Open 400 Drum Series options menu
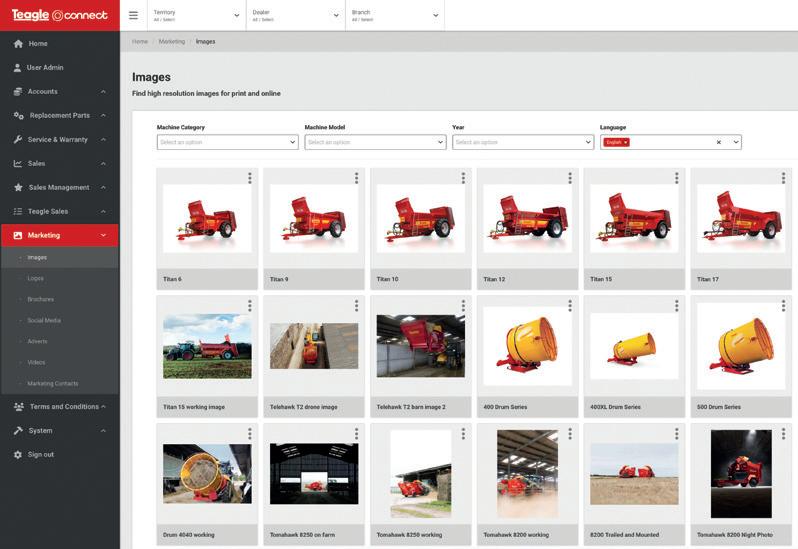Image resolution: width=798 pixels, height=549 pixels. click(570, 305)
